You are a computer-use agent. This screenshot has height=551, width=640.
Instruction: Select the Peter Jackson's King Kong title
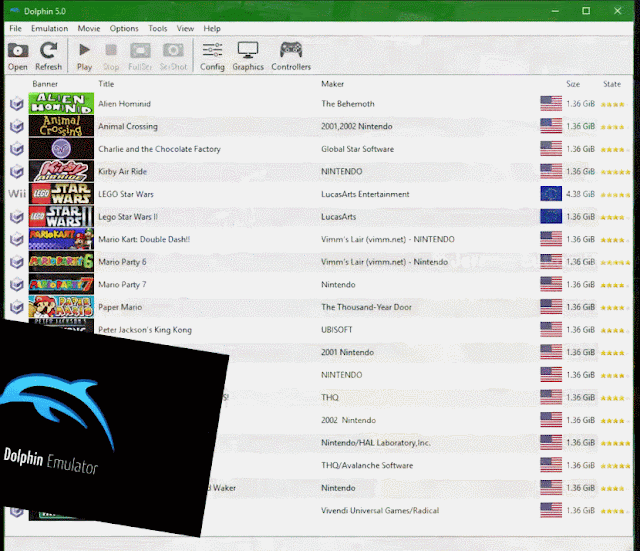tap(145, 330)
